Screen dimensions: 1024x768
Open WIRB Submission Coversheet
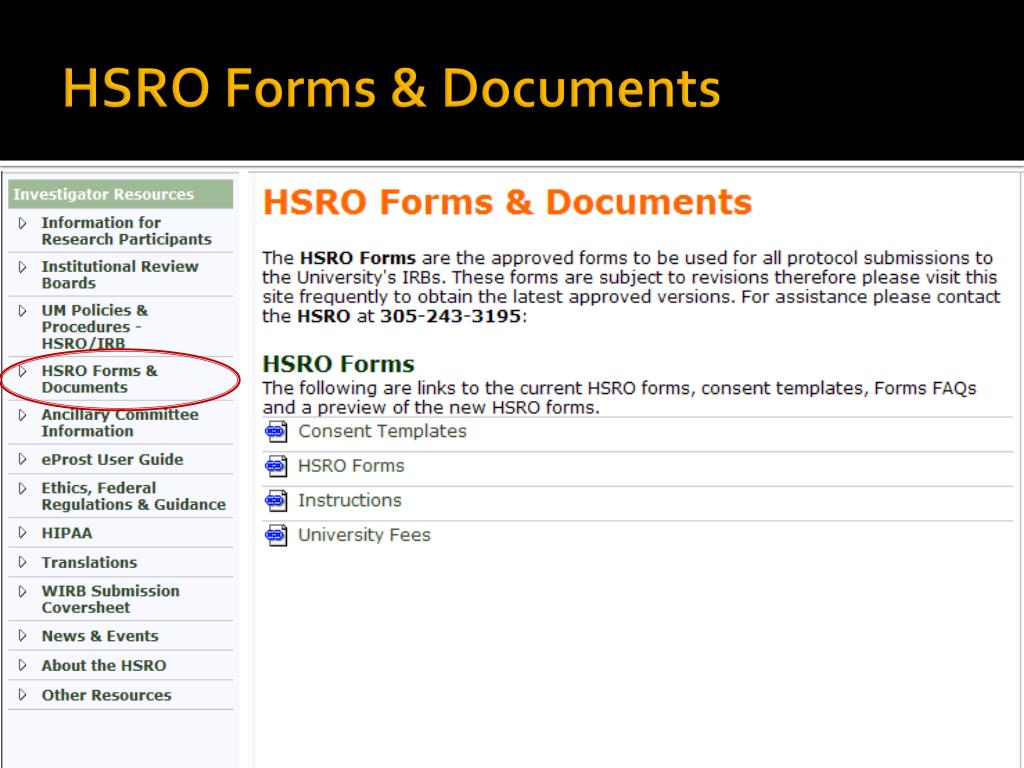pyautogui.click(x=110, y=600)
